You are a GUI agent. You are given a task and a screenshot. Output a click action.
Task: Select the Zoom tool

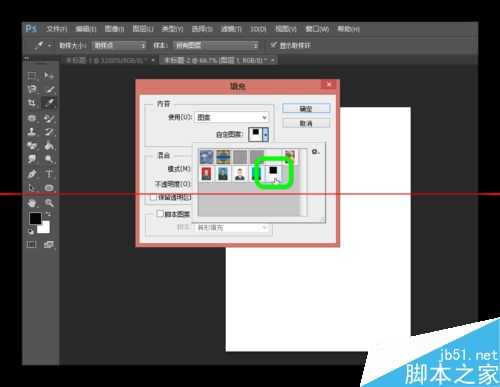(49, 203)
